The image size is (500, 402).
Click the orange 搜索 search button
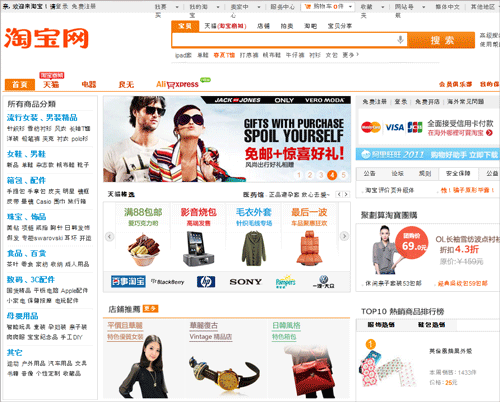[442, 40]
